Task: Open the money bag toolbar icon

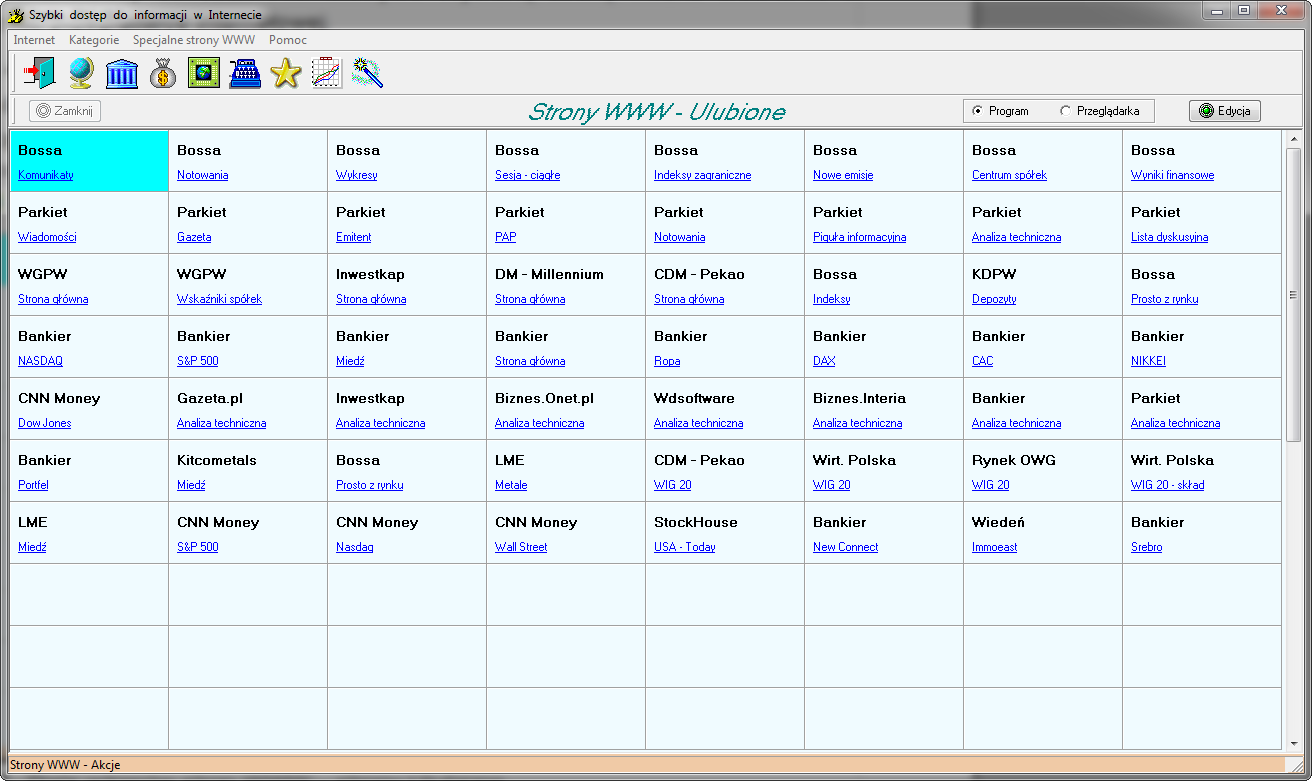Action: coord(163,73)
